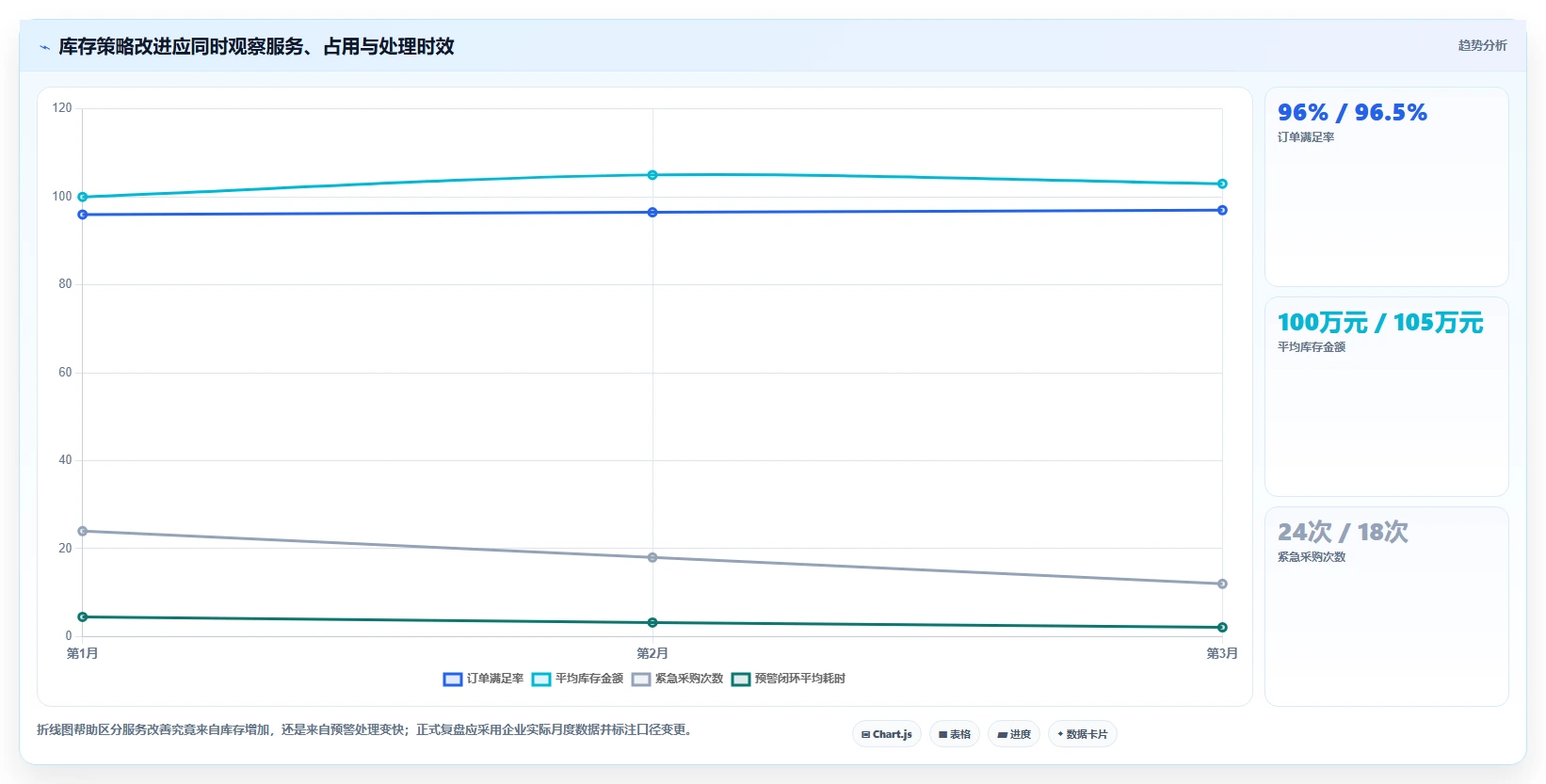Click the 紧急采购次数 point at 第3月
This screenshot has width=1546, height=784.
1222,584
